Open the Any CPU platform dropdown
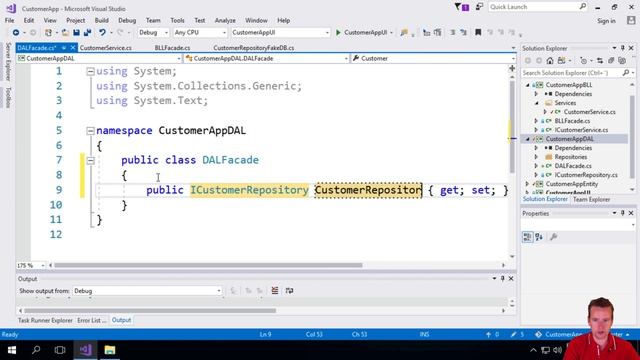This screenshot has width=640, height=360. [x=200, y=32]
